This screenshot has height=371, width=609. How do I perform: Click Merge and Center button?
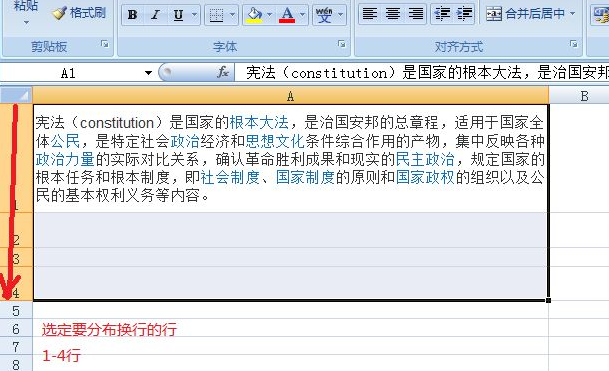526,14
